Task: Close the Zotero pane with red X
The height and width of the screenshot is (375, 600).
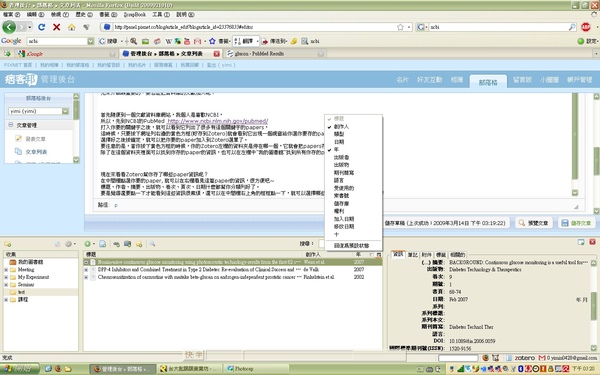Action: [x=592, y=242]
